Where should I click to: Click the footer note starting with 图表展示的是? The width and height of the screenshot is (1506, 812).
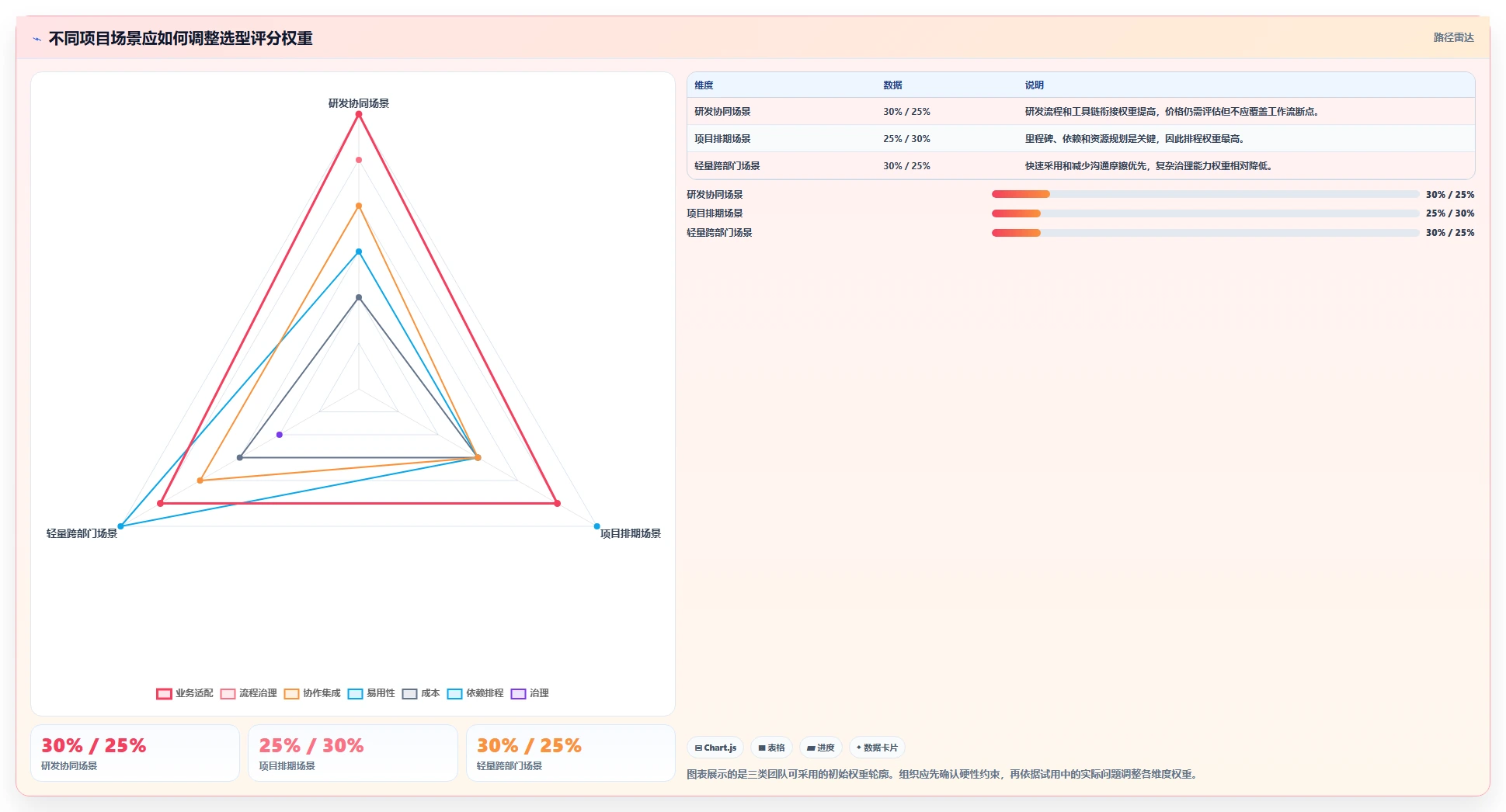coord(942,775)
